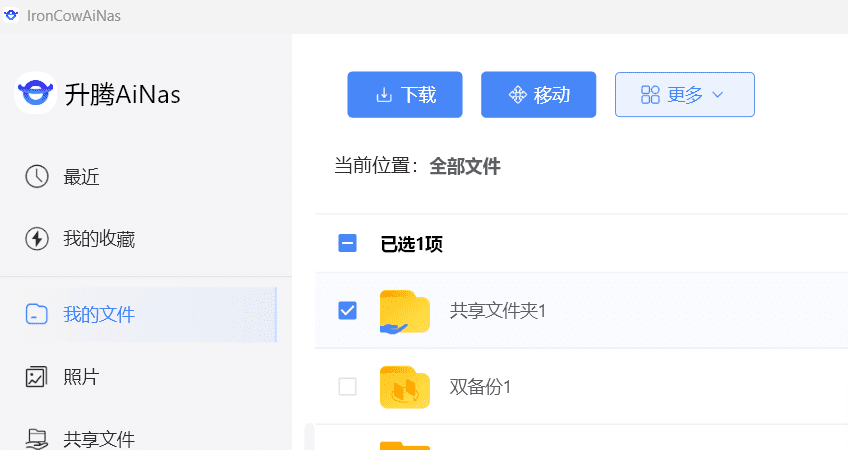The image size is (848, 450).
Task: Click the 双备份1 folder icon
Action: pyautogui.click(x=404, y=387)
